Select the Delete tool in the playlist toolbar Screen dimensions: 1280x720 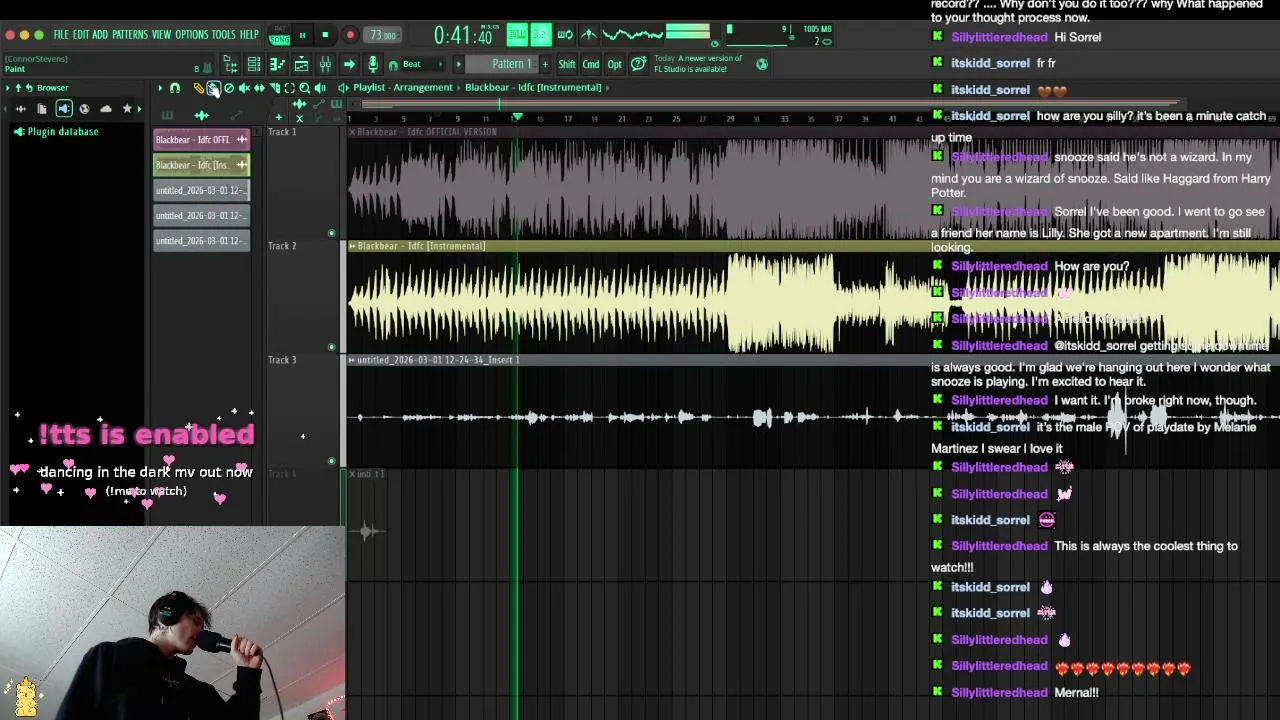(229, 88)
